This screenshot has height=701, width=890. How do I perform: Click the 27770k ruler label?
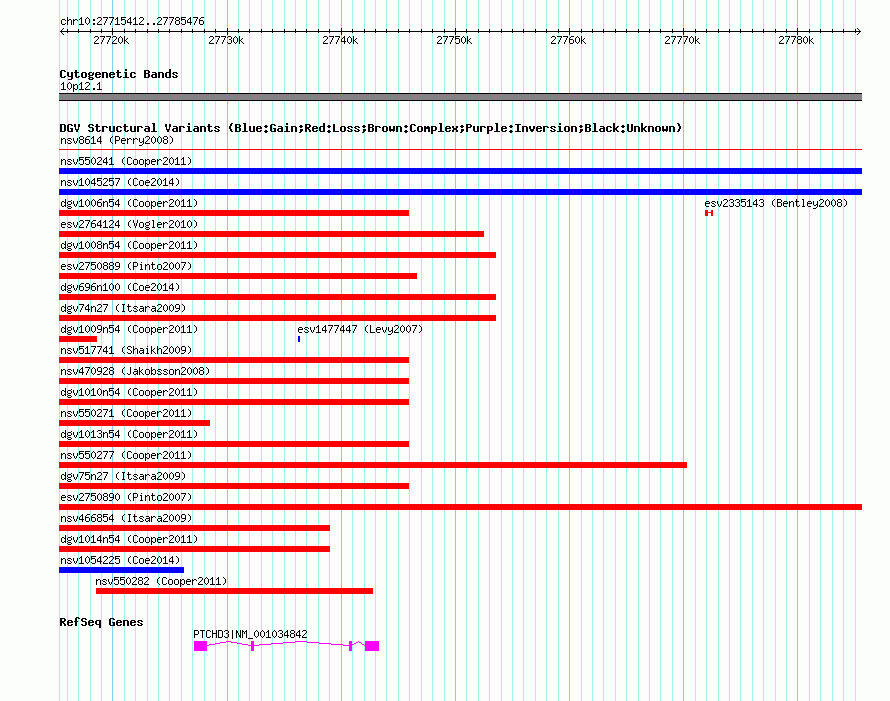682,40
